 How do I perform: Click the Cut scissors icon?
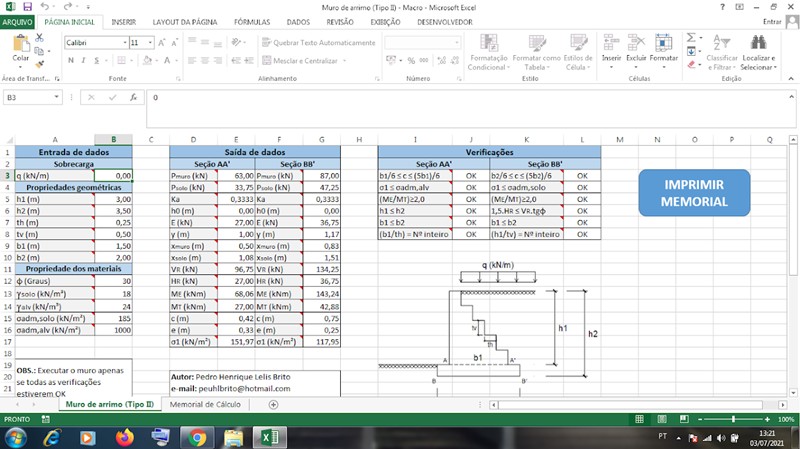point(39,38)
